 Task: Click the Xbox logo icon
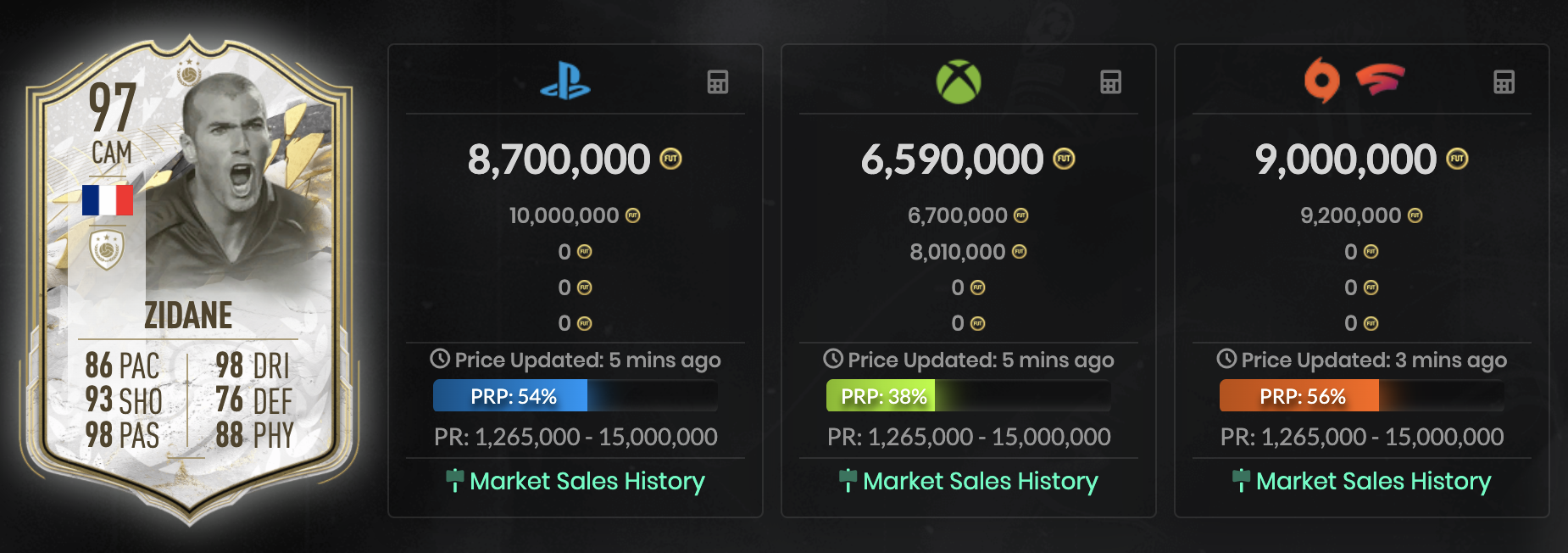[958, 81]
